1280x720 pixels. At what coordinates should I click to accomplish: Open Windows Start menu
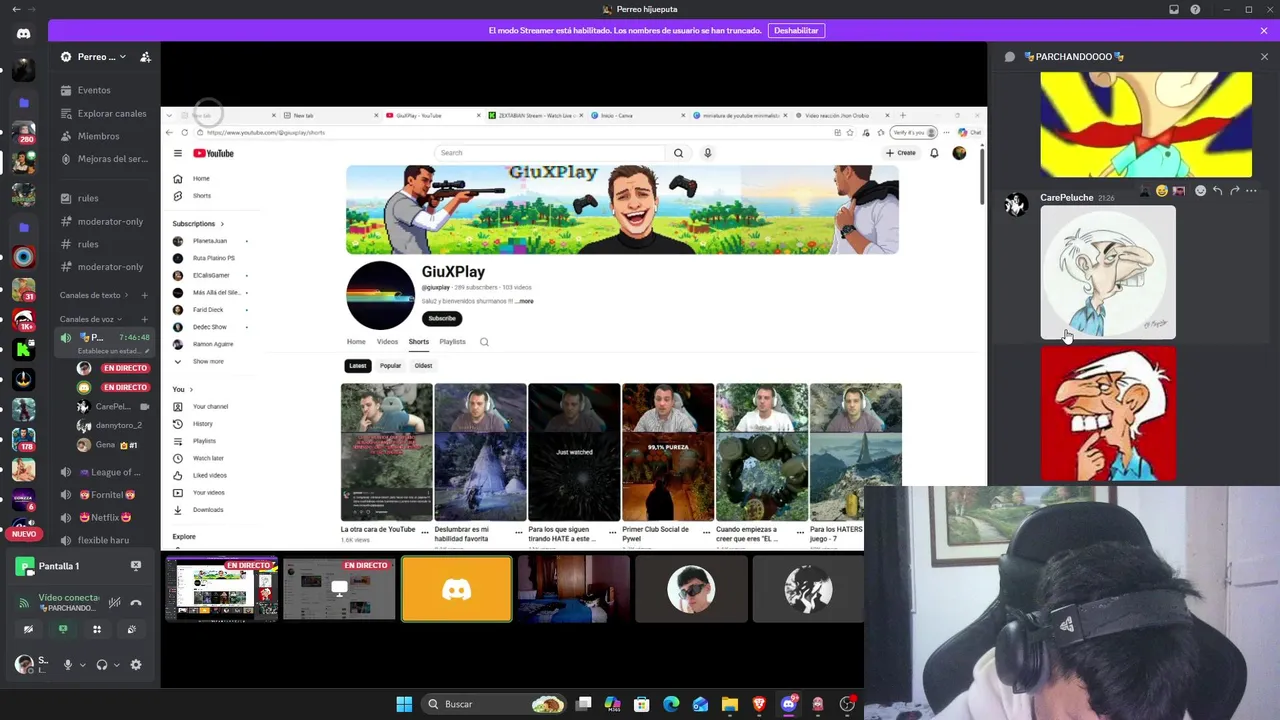tap(404, 704)
